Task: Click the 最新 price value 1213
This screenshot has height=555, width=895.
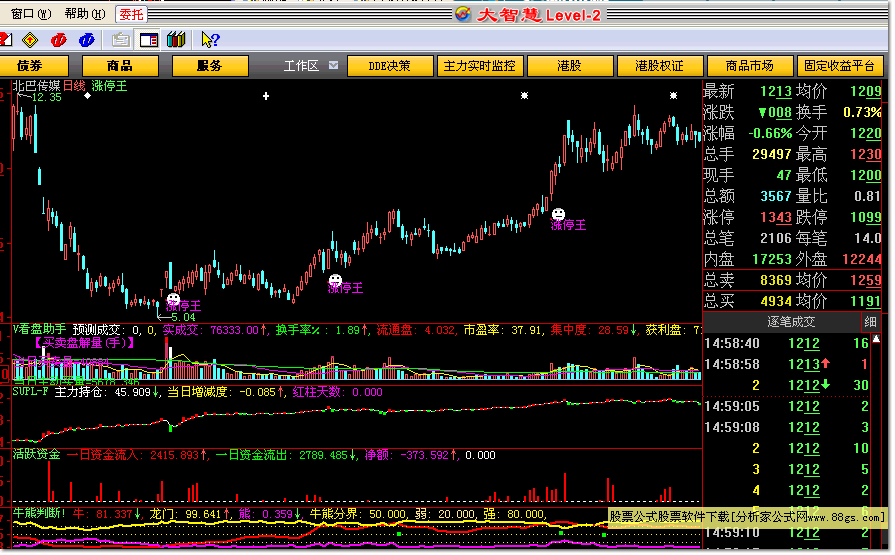Action: [776, 91]
